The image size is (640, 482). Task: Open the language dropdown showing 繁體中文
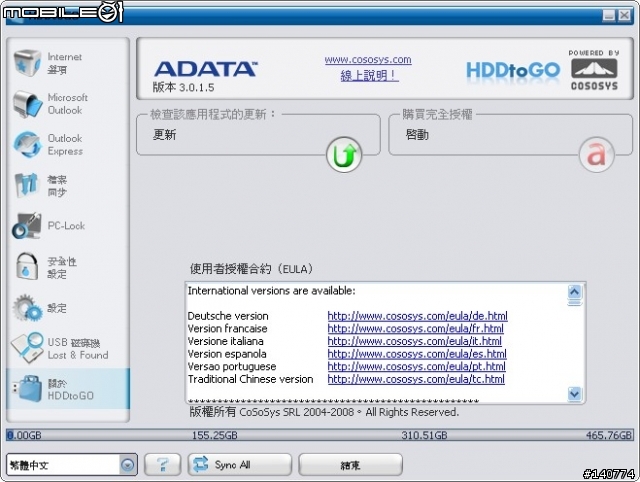pos(72,465)
